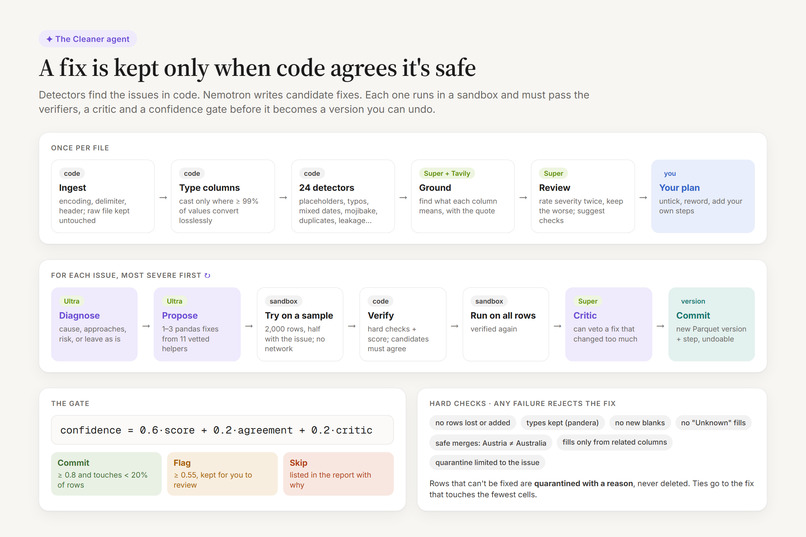The image size is (806, 537).
Task: Click 'can veto a fix' Critic description
Action: 605,334
